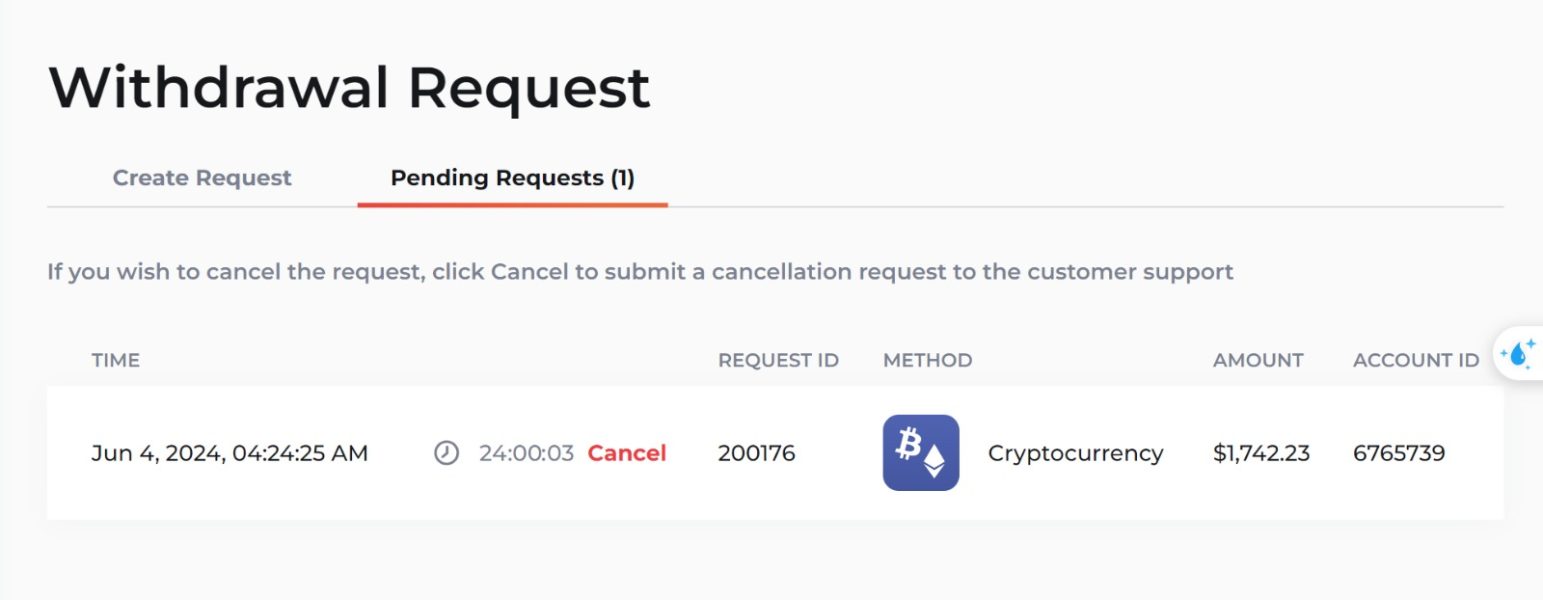This screenshot has width=1543, height=600.
Task: Select account ID 6765739
Action: click(x=1399, y=453)
